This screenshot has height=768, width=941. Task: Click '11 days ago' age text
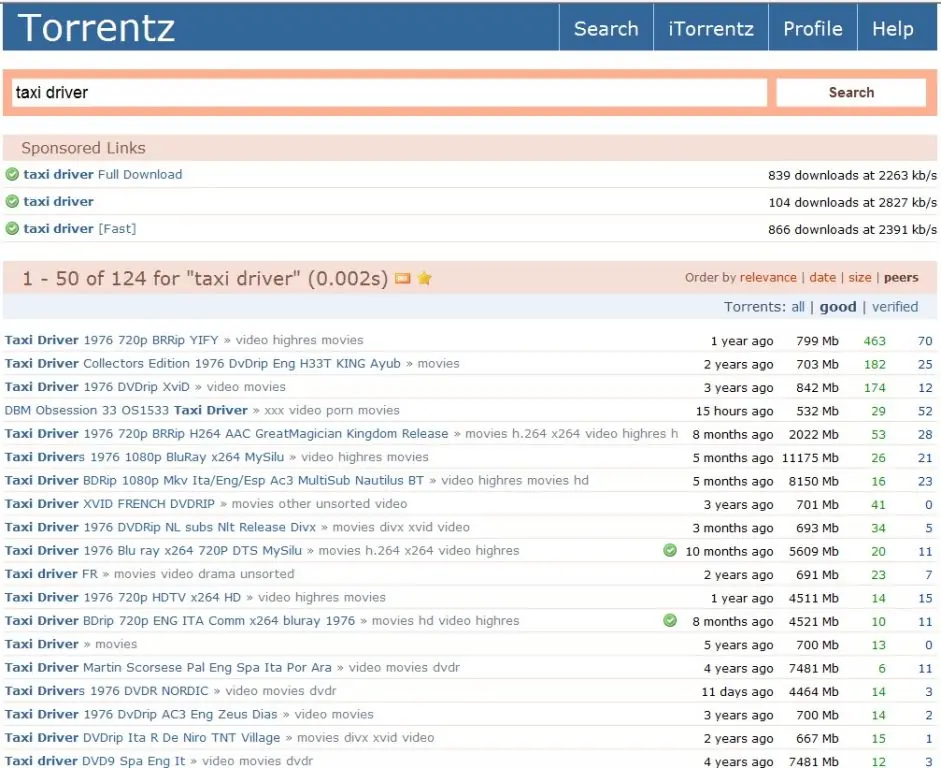[x=738, y=692]
